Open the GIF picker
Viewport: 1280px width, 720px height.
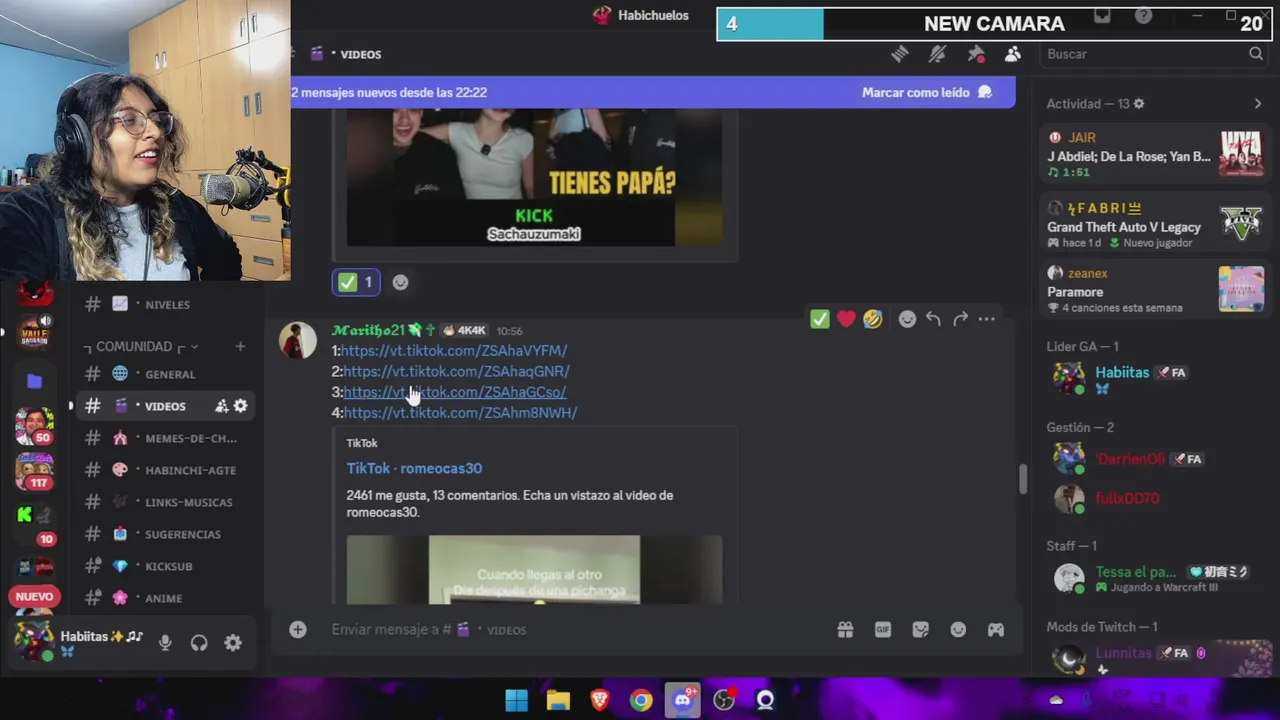883,629
